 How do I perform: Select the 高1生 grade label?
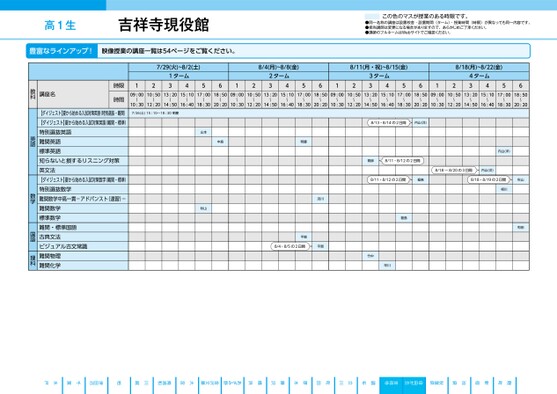pyautogui.click(x=60, y=25)
